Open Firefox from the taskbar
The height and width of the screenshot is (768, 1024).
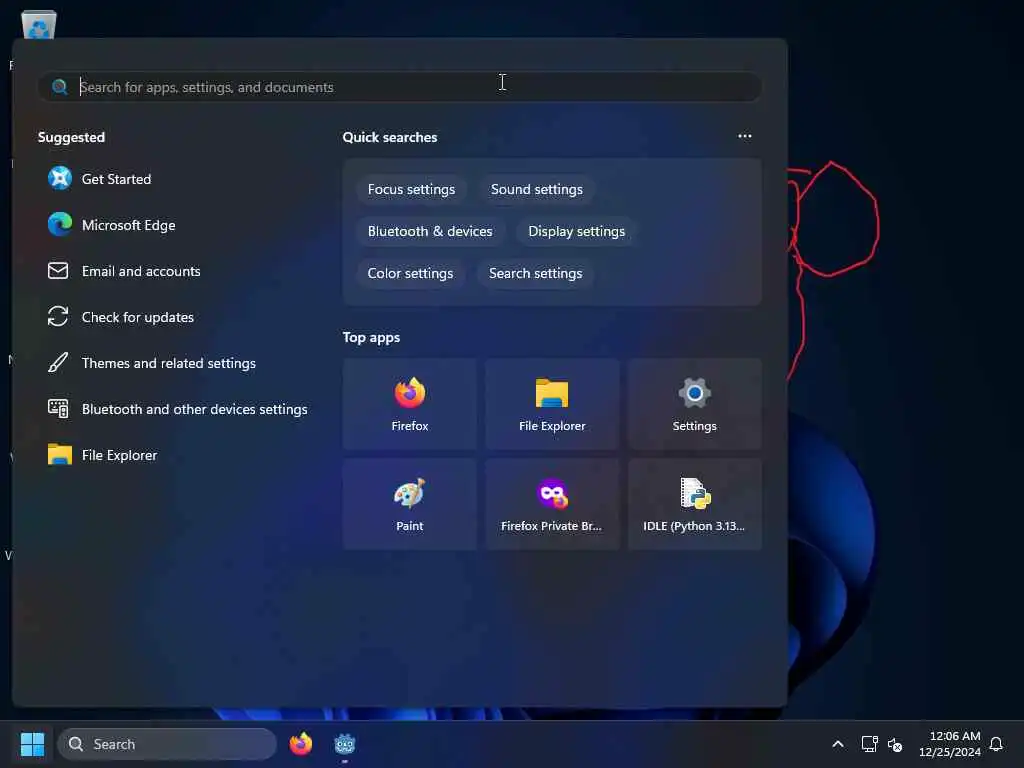point(300,744)
